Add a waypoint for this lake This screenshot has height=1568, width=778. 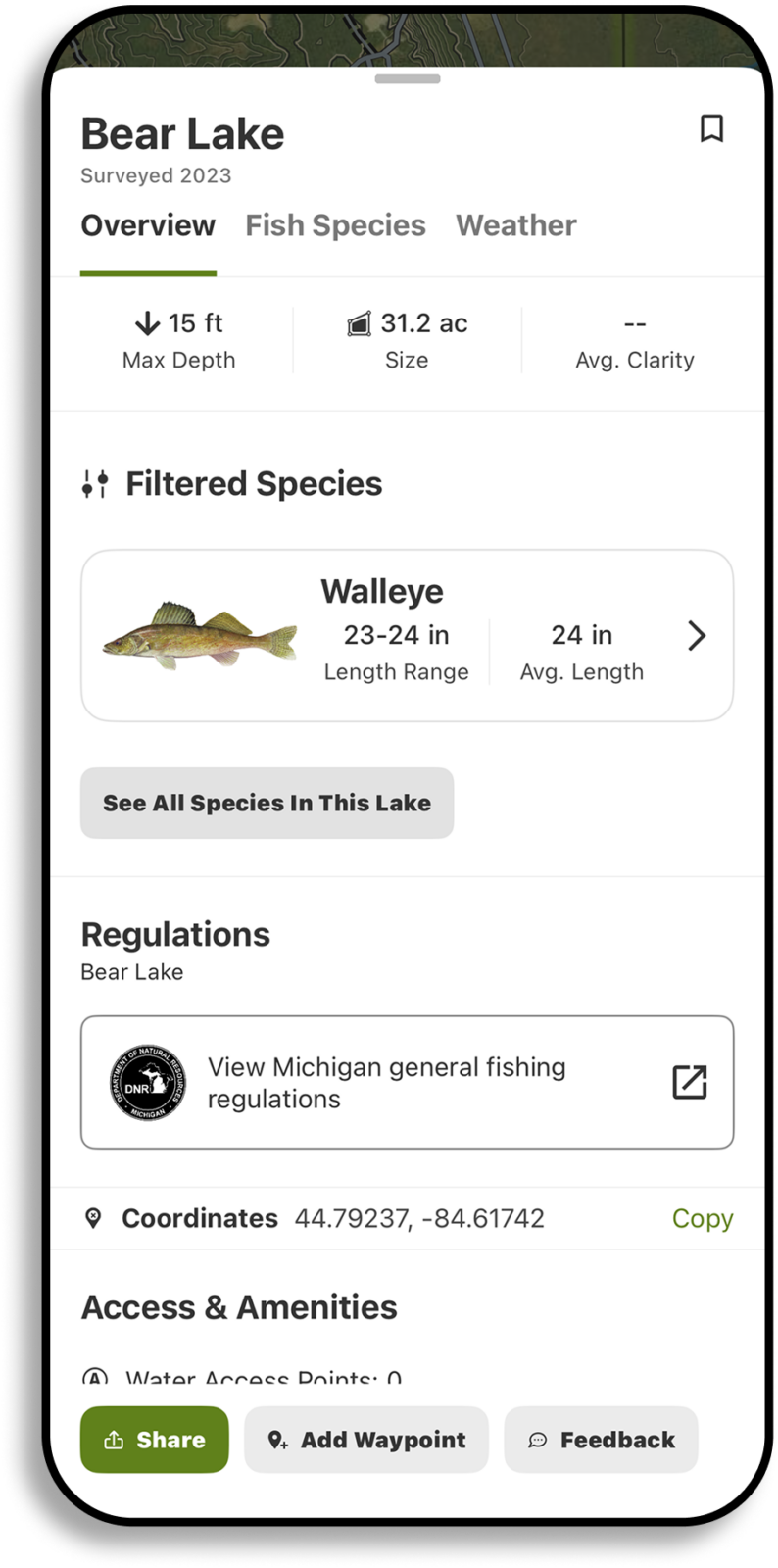tap(366, 1440)
